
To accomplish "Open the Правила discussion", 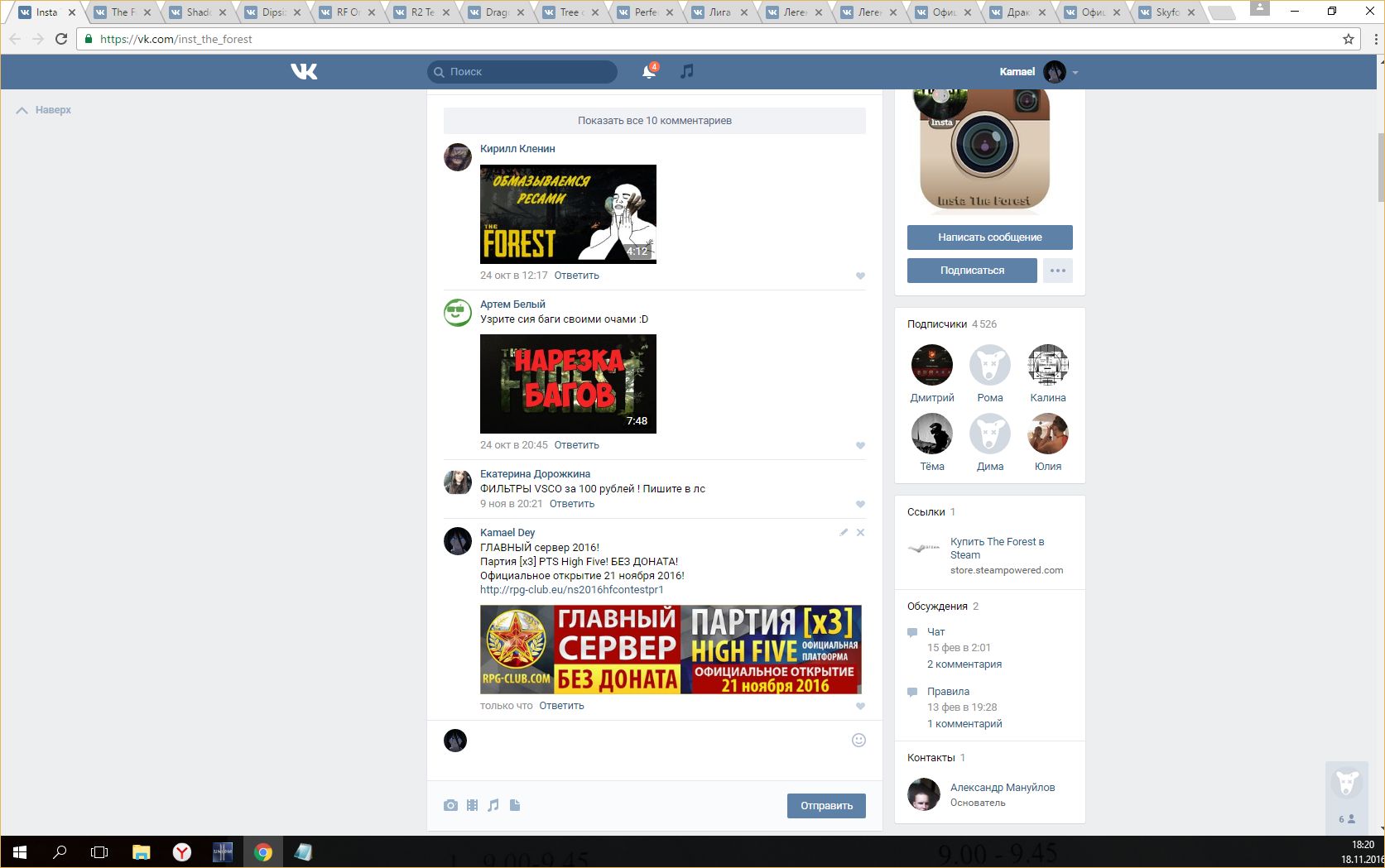I will pyautogui.click(x=948, y=692).
